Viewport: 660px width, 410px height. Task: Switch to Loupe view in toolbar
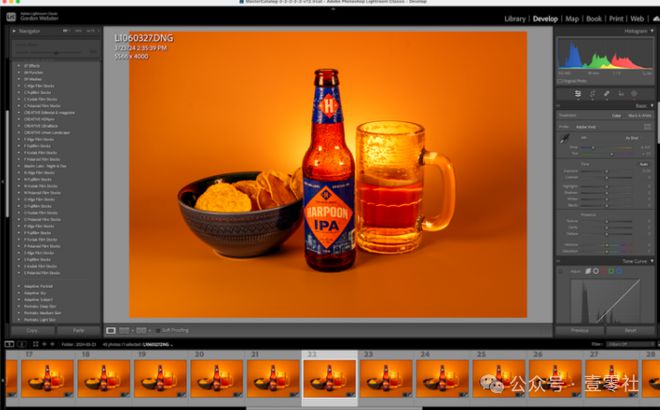coord(111,330)
